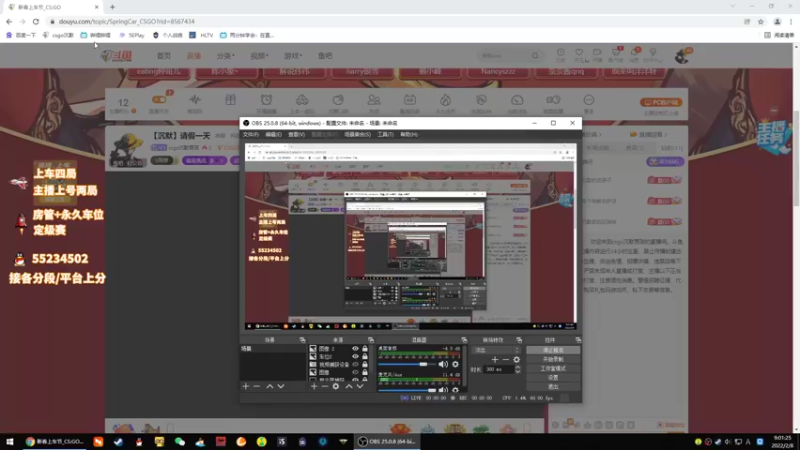This screenshot has height=450, width=800.
Task: Toggle visibility of source 车位2
Action: pyautogui.click(x=355, y=356)
